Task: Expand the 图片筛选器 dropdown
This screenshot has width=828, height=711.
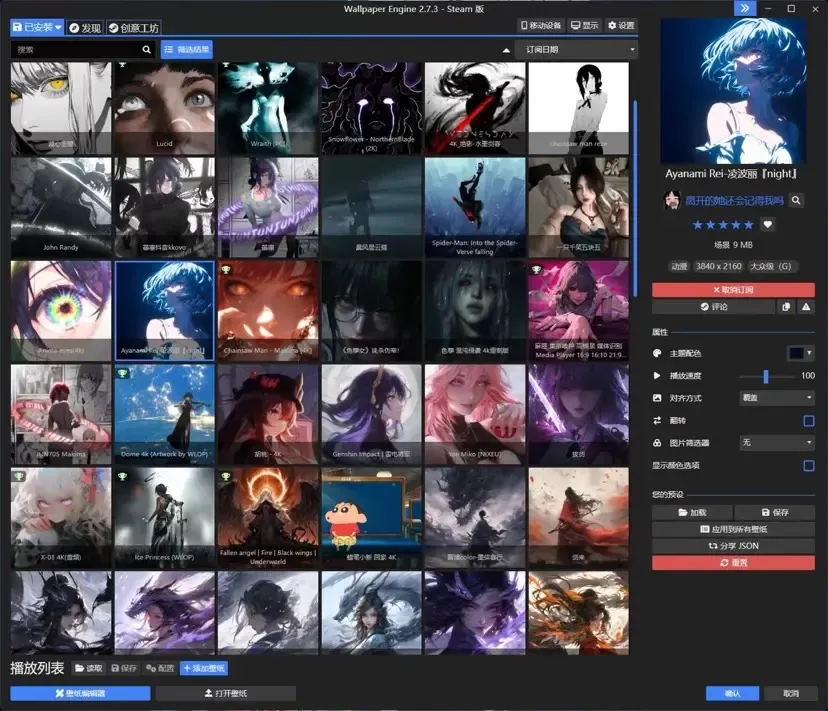Action: pyautogui.click(x=777, y=443)
